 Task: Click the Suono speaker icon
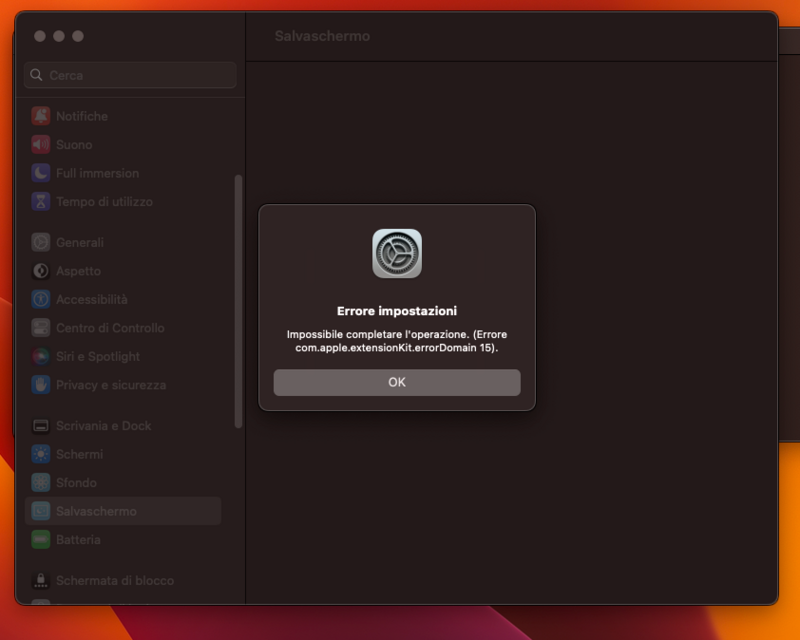41,144
